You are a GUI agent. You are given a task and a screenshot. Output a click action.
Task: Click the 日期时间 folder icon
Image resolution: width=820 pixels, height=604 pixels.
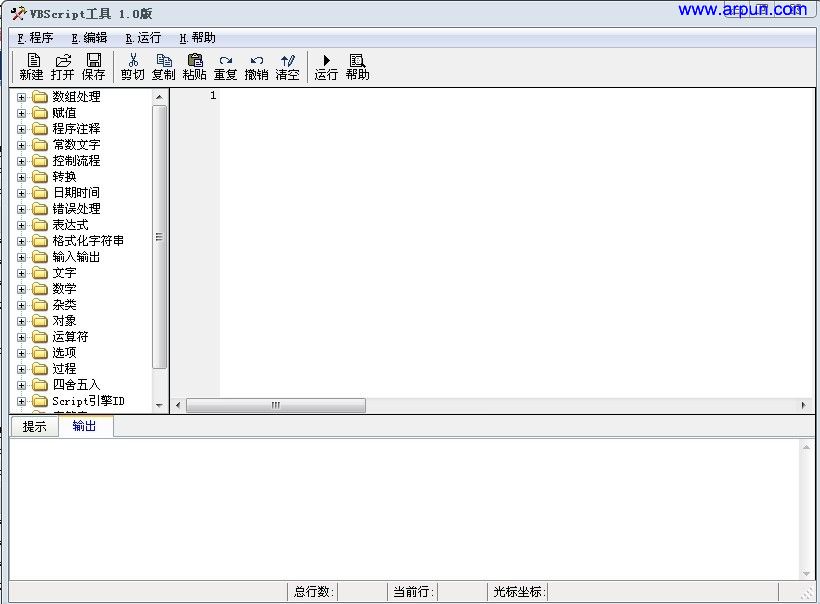coord(40,193)
